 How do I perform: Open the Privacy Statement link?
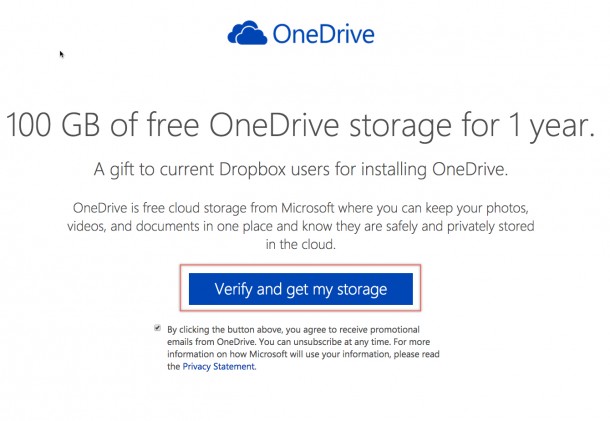[x=219, y=367]
